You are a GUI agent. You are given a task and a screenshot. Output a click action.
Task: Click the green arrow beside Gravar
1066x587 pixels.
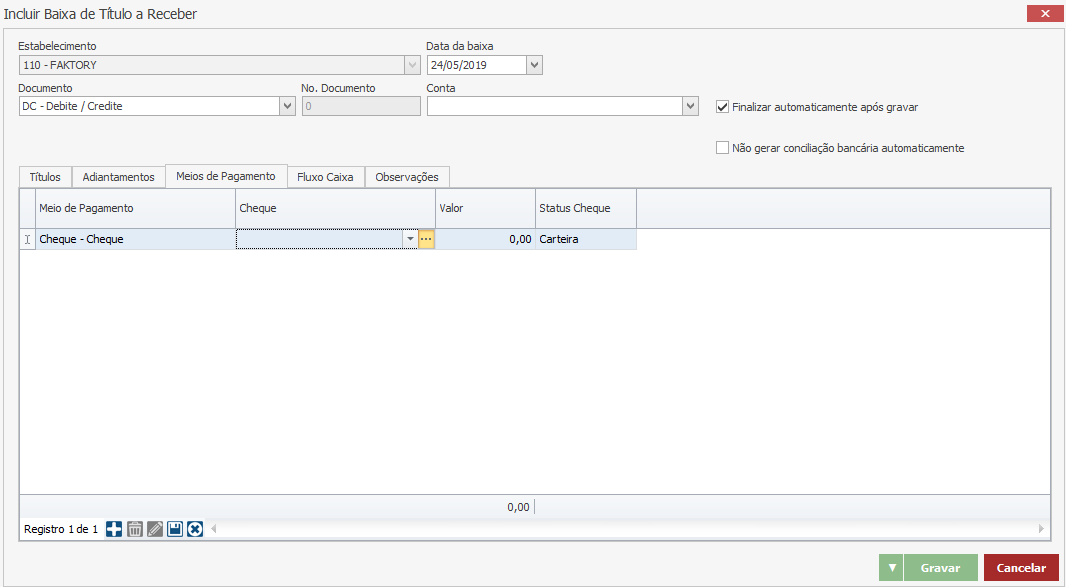[891, 568]
